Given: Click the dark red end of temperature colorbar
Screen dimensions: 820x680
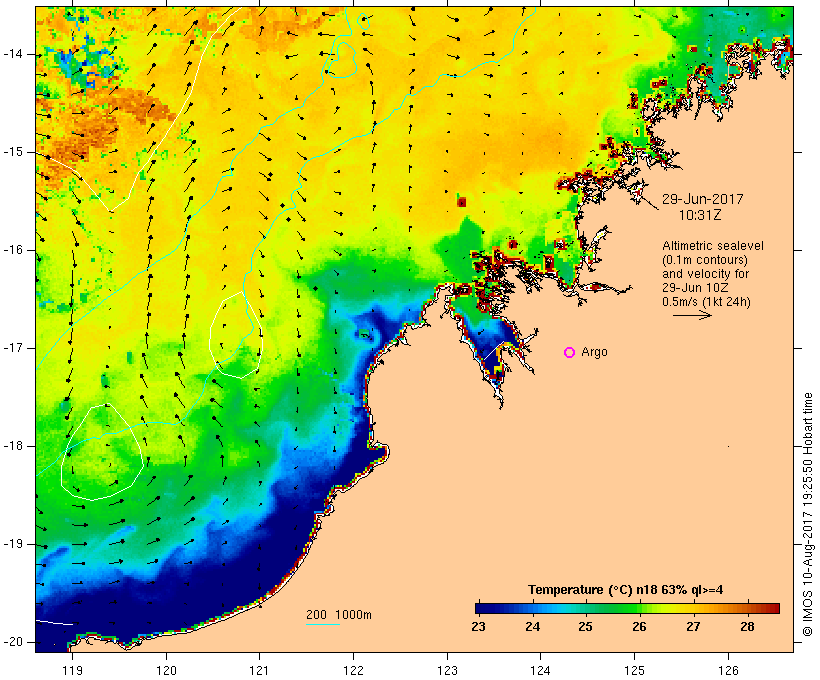Looking at the screenshot, I should (x=773, y=608).
